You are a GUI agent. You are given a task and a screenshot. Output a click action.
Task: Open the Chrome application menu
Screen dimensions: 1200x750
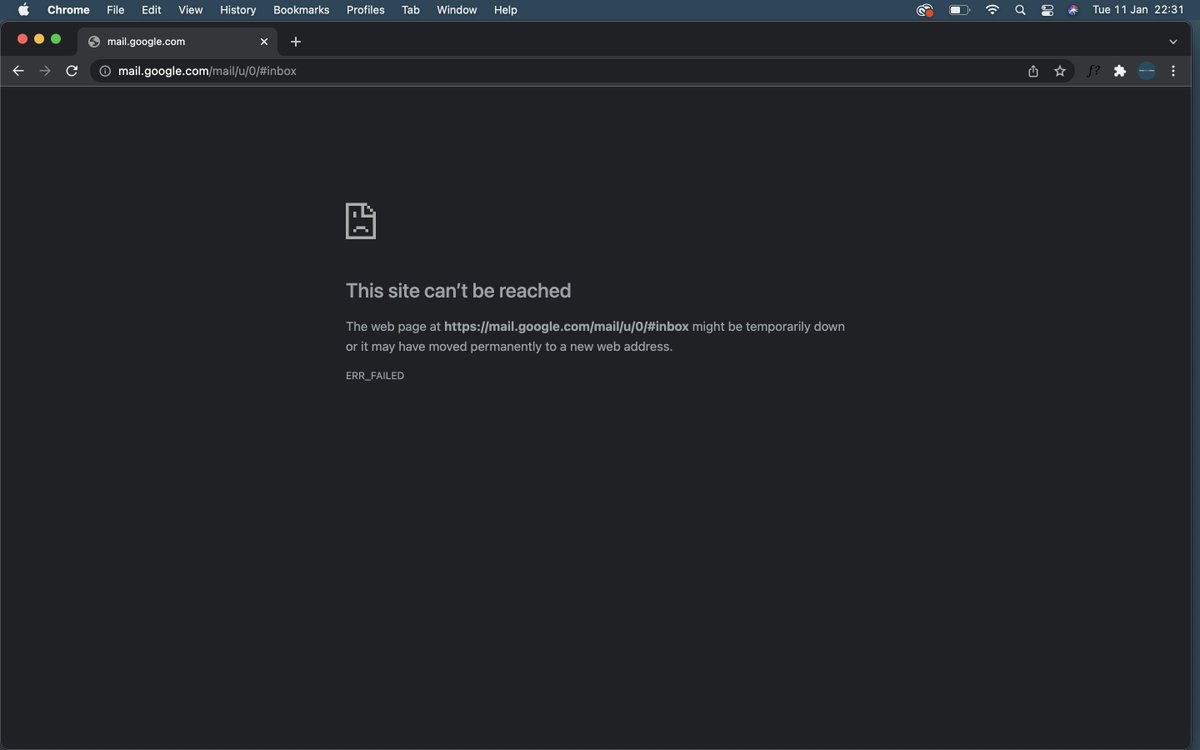[68, 10]
